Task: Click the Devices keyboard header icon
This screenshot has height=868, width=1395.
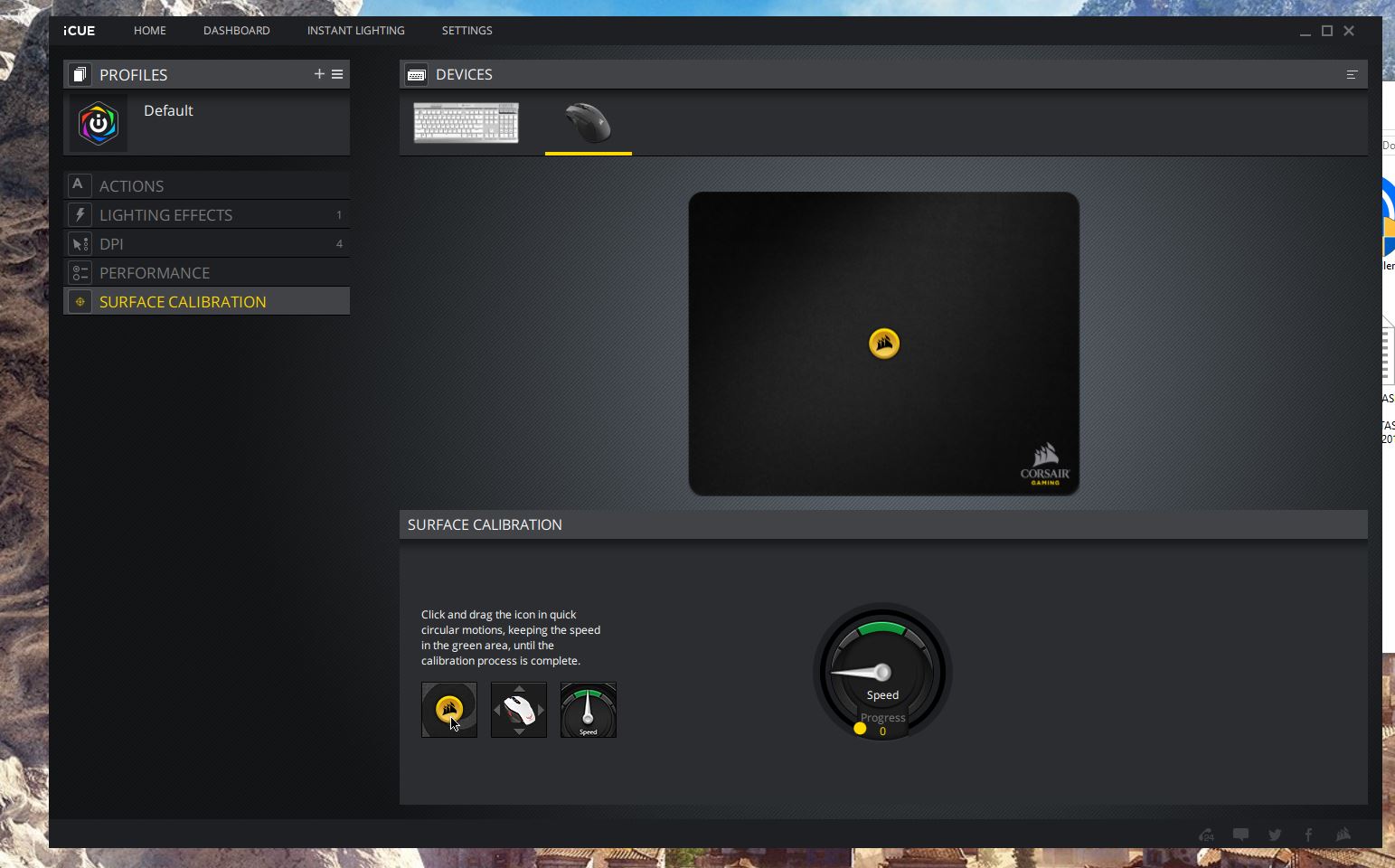Action: point(417,74)
